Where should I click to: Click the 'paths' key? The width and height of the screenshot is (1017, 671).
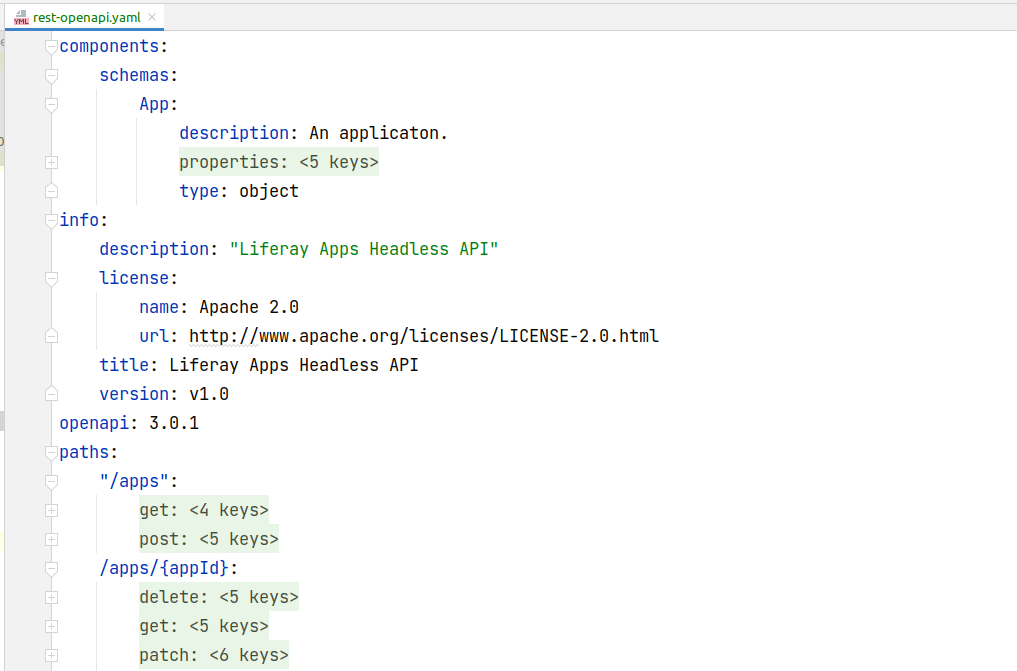(x=84, y=452)
